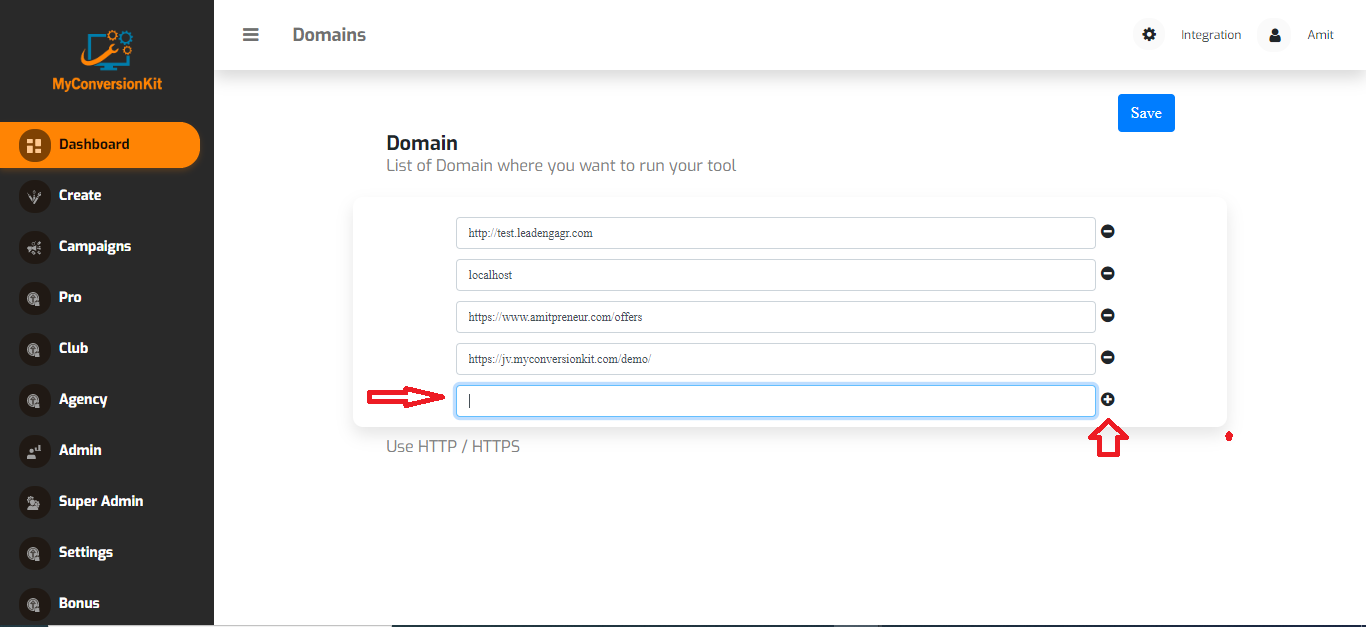Image resolution: width=1366 pixels, height=627 pixels.
Task: Edit the localhost domain field
Action: point(776,275)
